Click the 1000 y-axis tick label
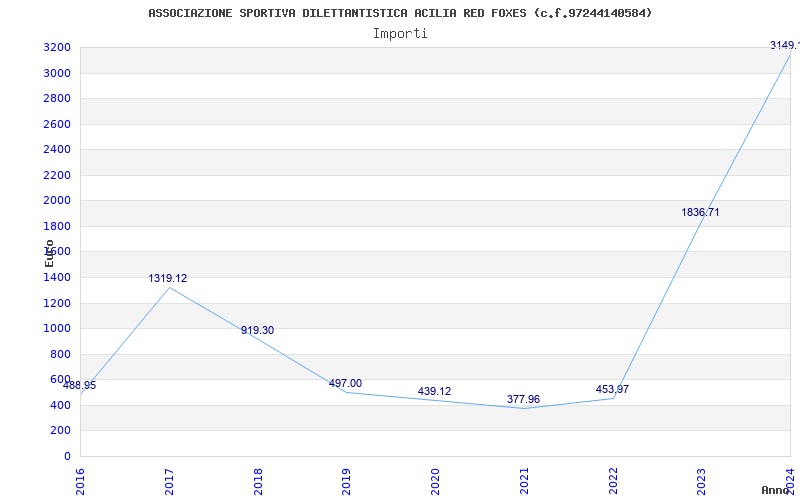Image resolution: width=800 pixels, height=500 pixels. tap(57, 329)
